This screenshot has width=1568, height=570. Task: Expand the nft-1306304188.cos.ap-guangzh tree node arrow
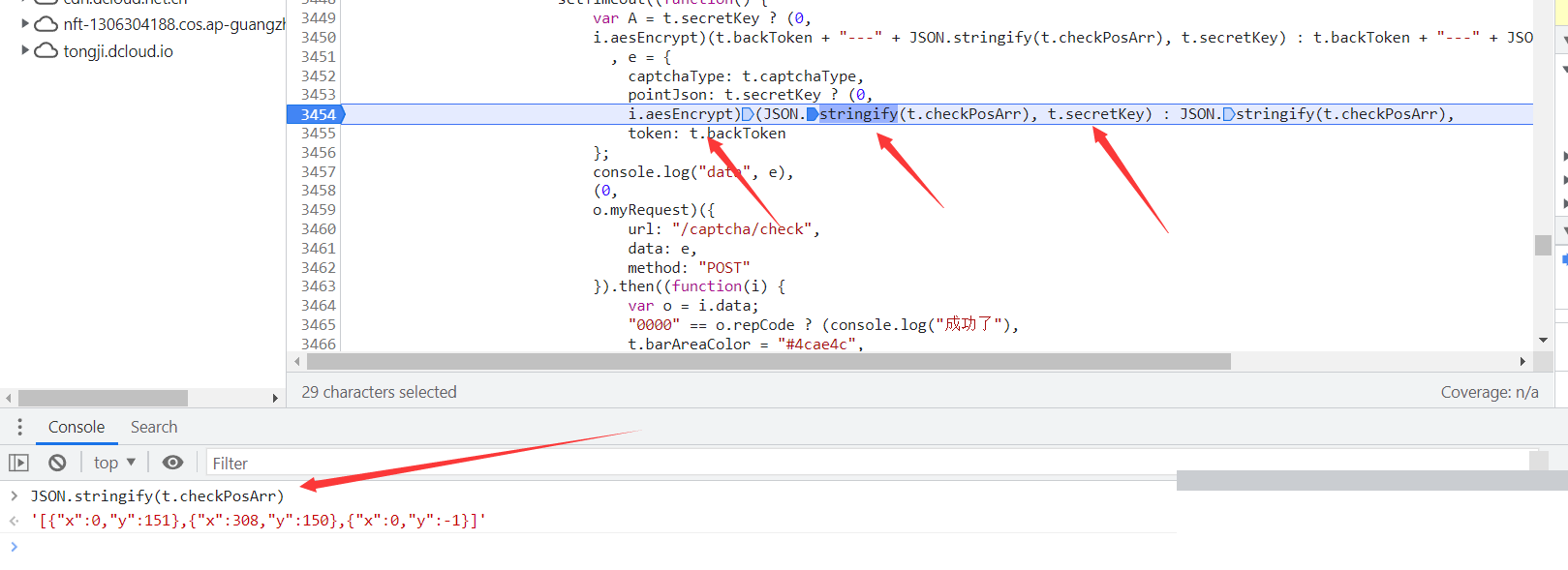click(25, 23)
